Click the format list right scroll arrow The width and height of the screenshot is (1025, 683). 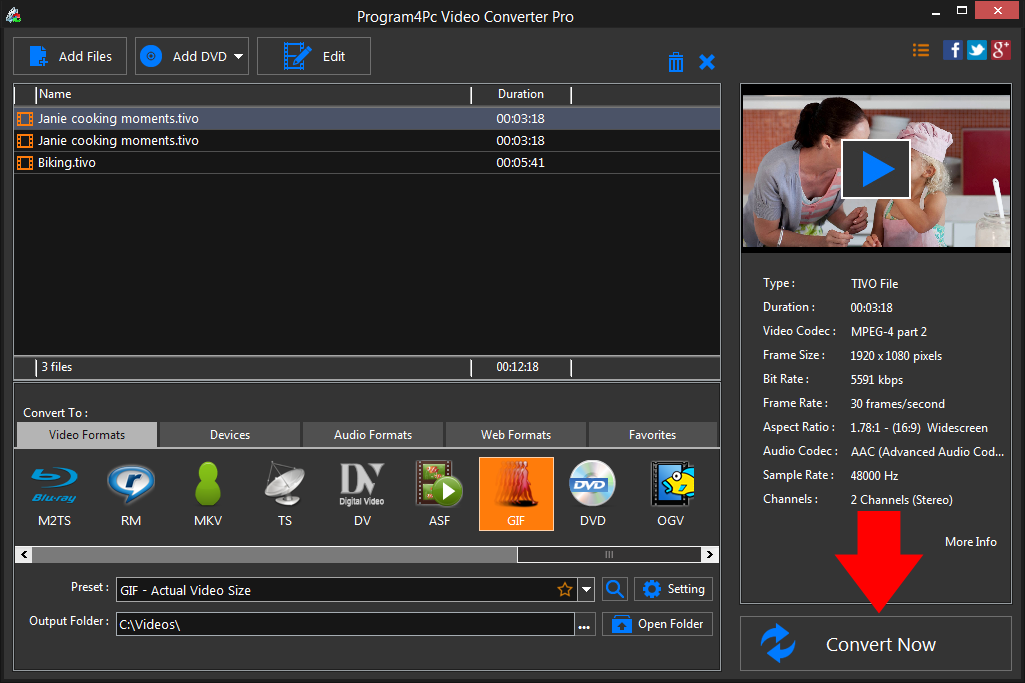(710, 555)
